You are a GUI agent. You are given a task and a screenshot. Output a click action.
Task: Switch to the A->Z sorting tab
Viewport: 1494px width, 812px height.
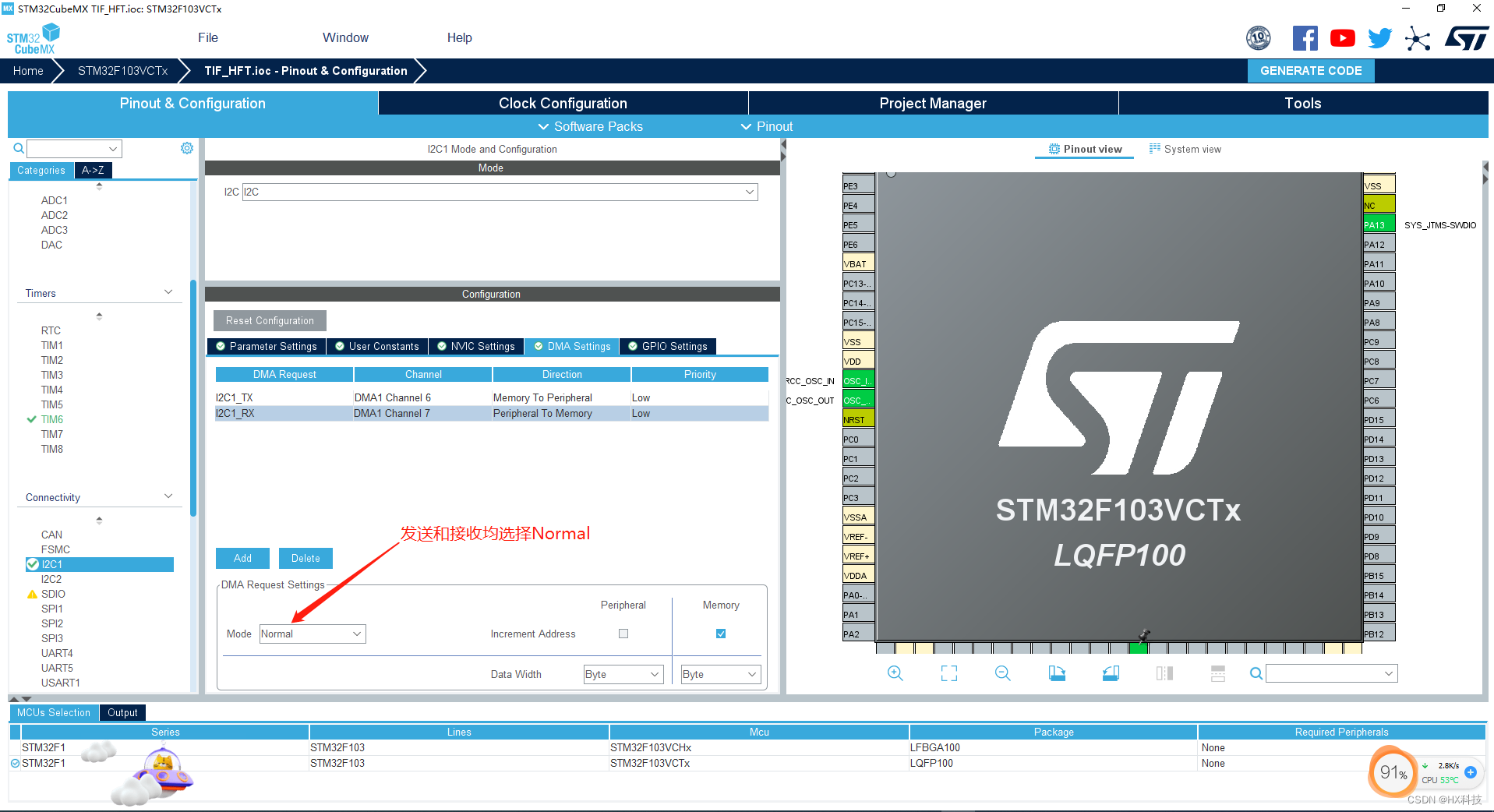[93, 170]
